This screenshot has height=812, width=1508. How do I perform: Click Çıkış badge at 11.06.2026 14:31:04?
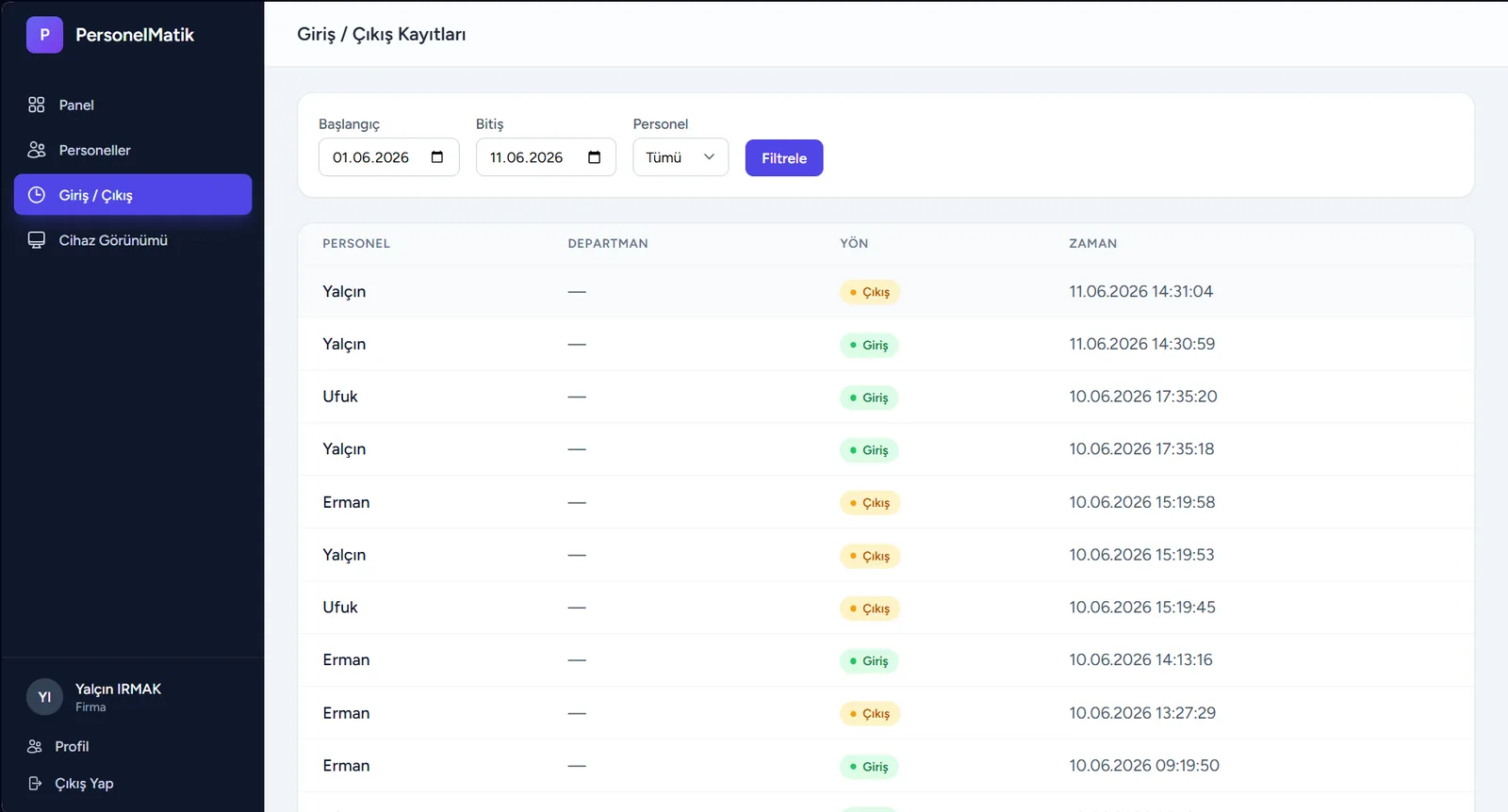870,292
